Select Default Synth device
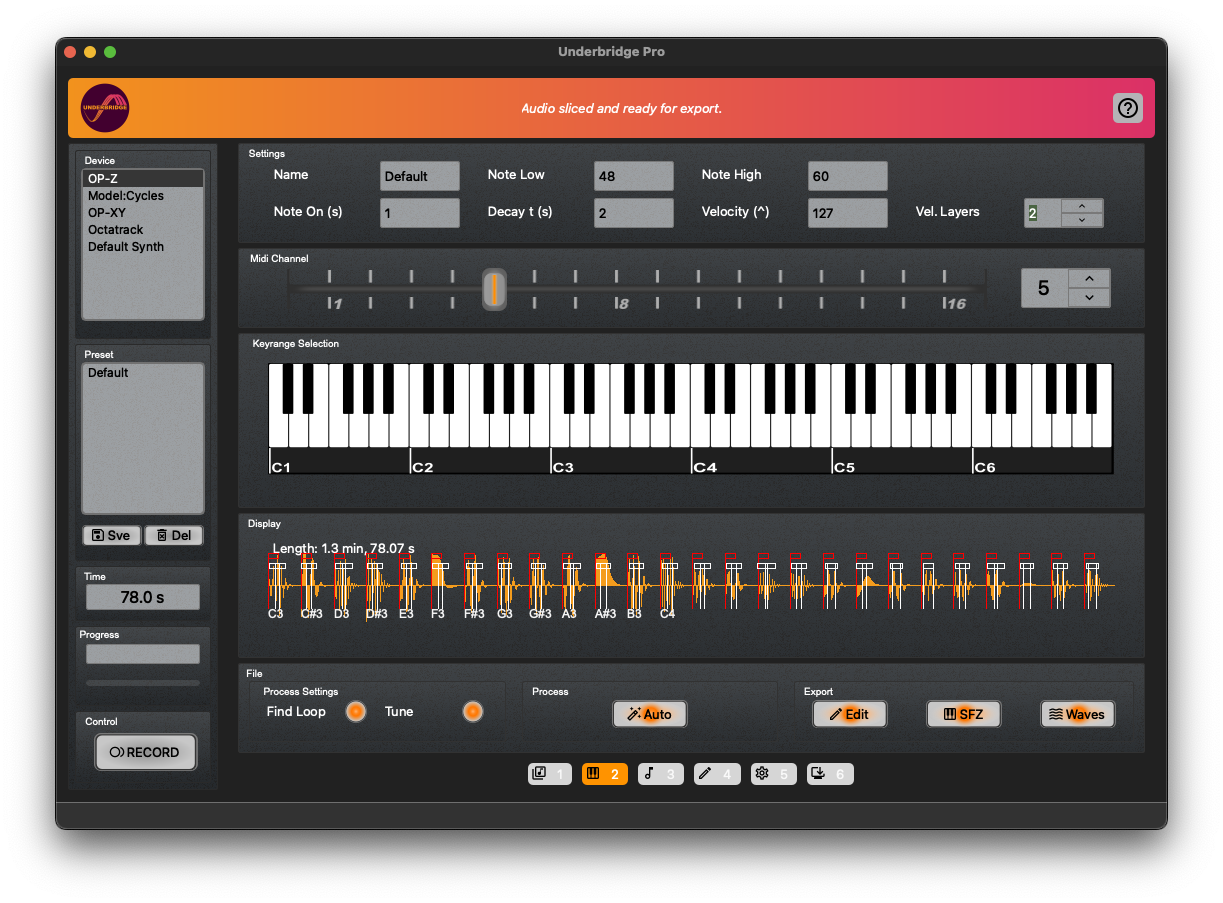 pyautogui.click(x=143, y=247)
